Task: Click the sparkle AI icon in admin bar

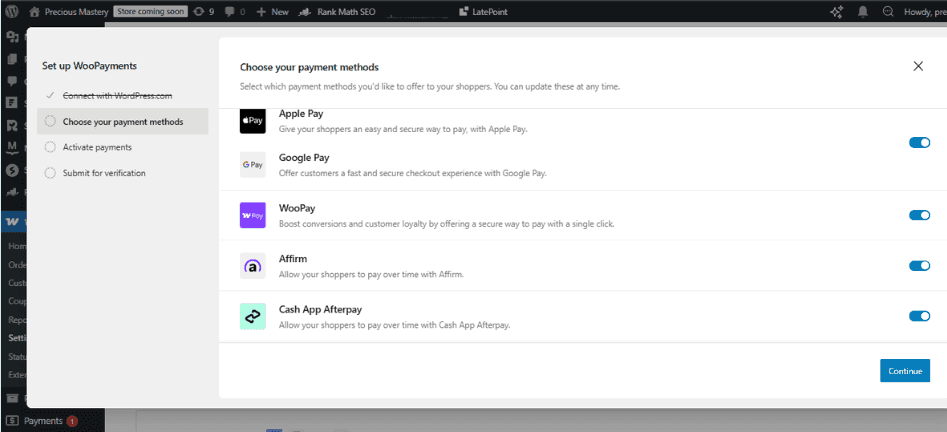Action: pyautogui.click(x=836, y=11)
